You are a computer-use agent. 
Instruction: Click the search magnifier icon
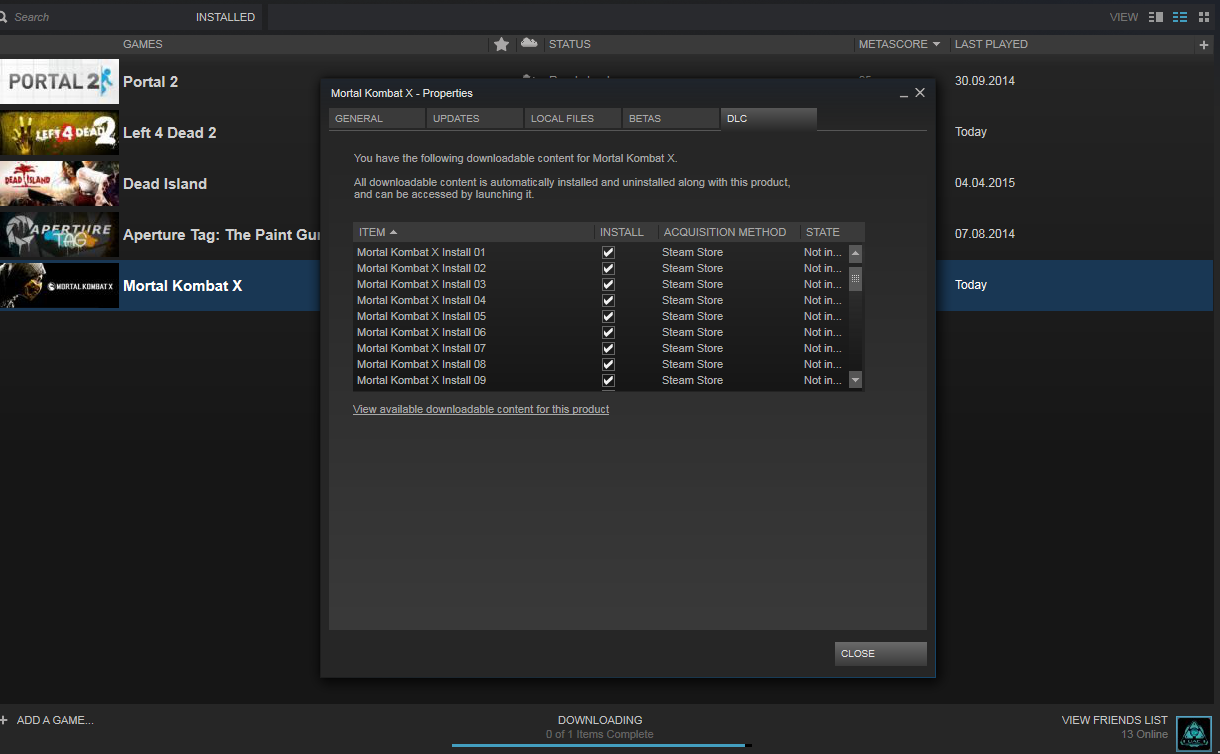[3, 17]
